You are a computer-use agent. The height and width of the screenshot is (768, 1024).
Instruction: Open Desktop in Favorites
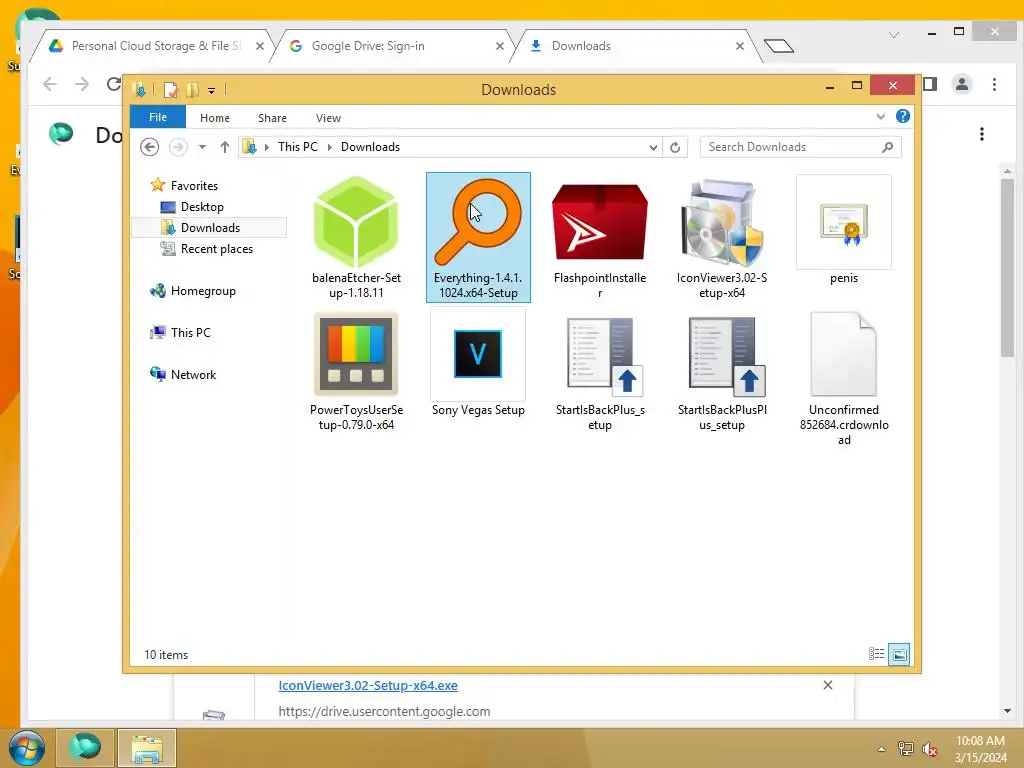pos(202,206)
